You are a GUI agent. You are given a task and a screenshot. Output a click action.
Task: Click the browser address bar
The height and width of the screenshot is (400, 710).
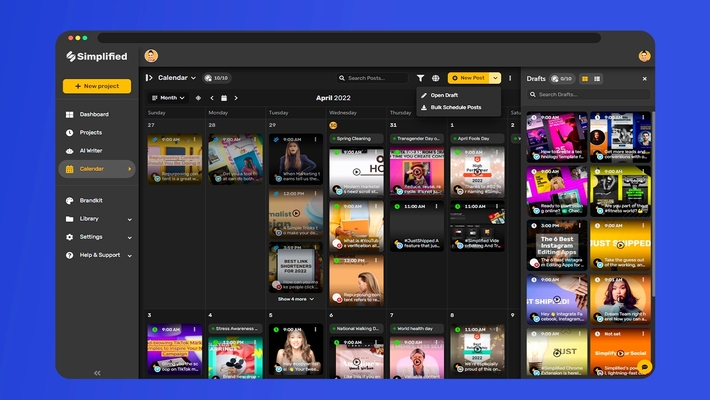point(349,38)
